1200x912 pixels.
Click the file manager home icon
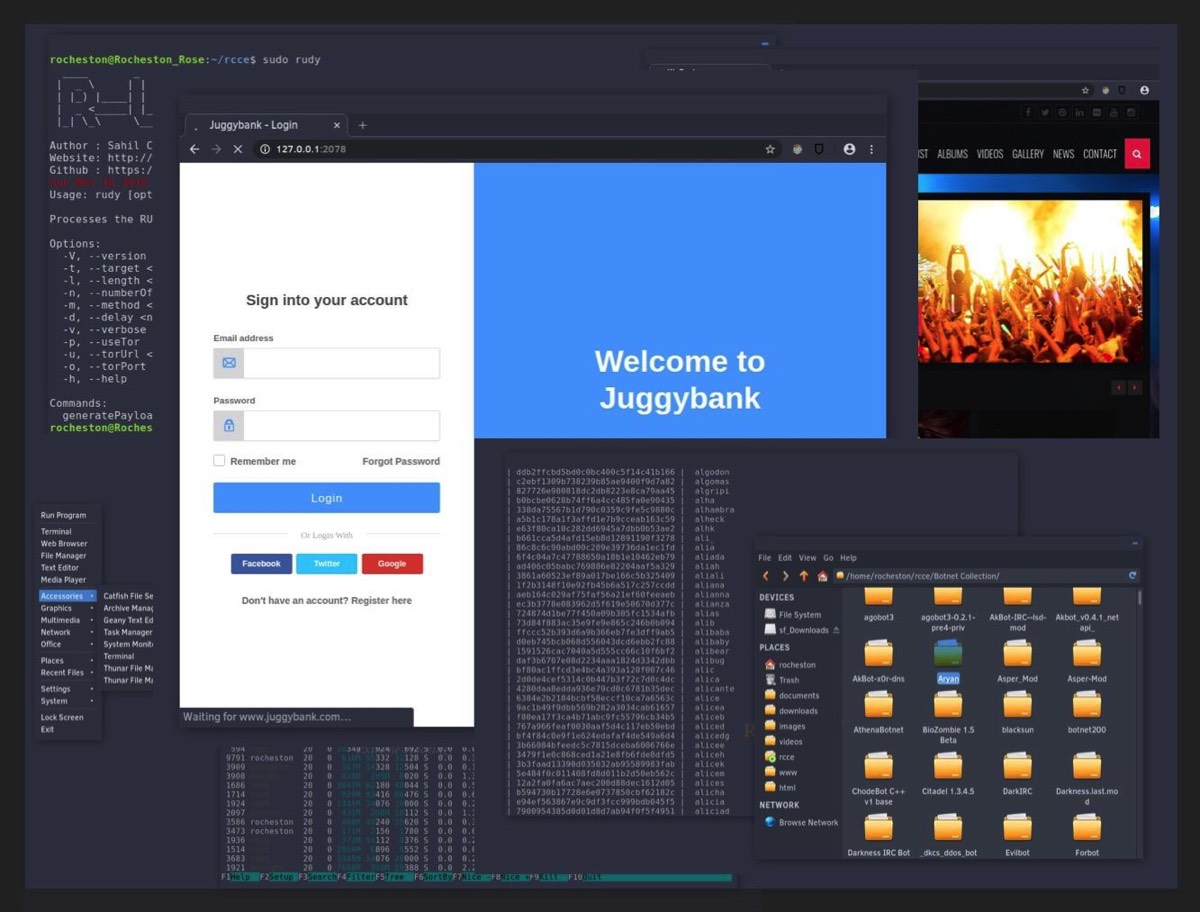822,576
